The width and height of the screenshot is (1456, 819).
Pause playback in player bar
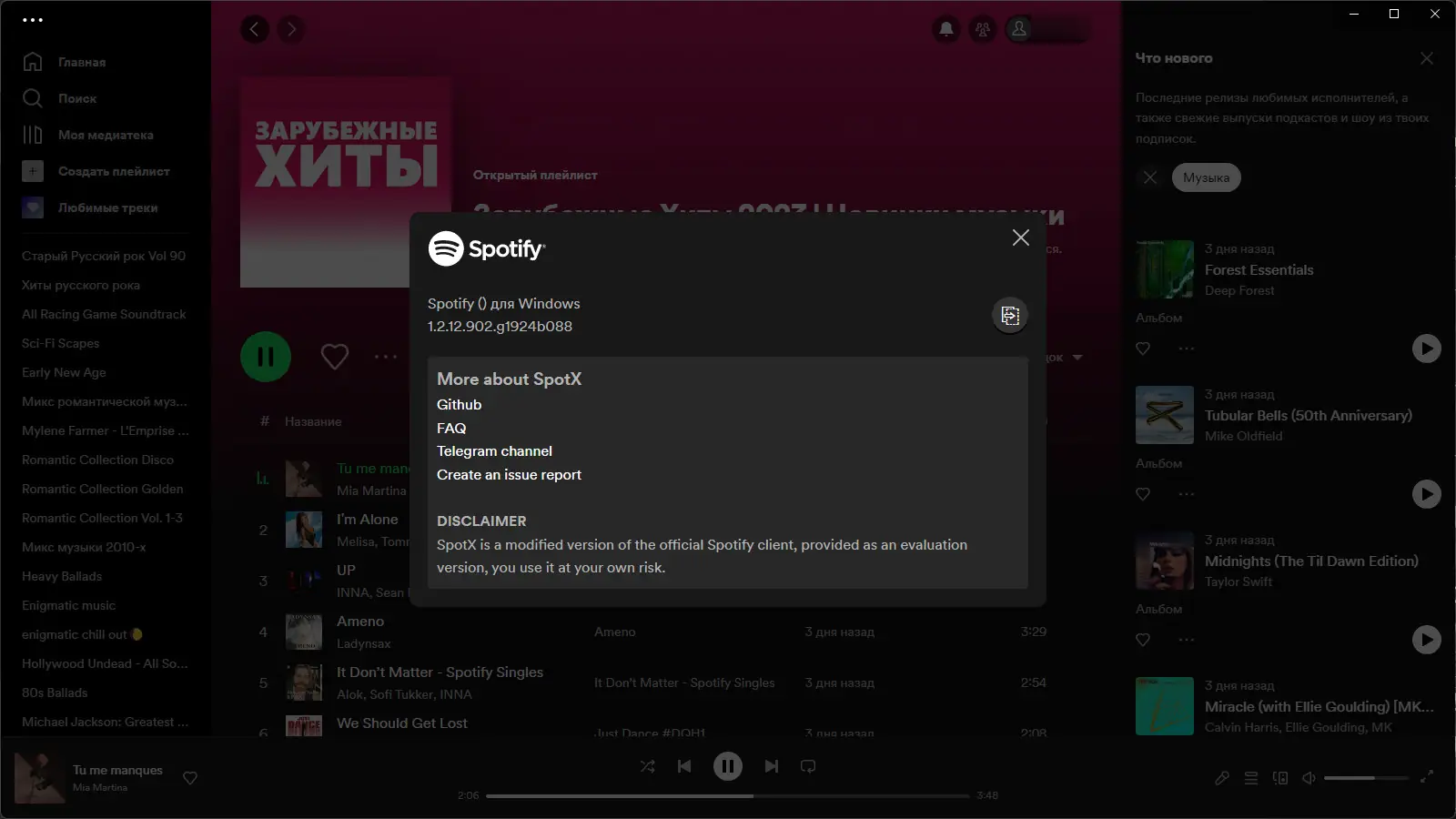click(x=728, y=766)
